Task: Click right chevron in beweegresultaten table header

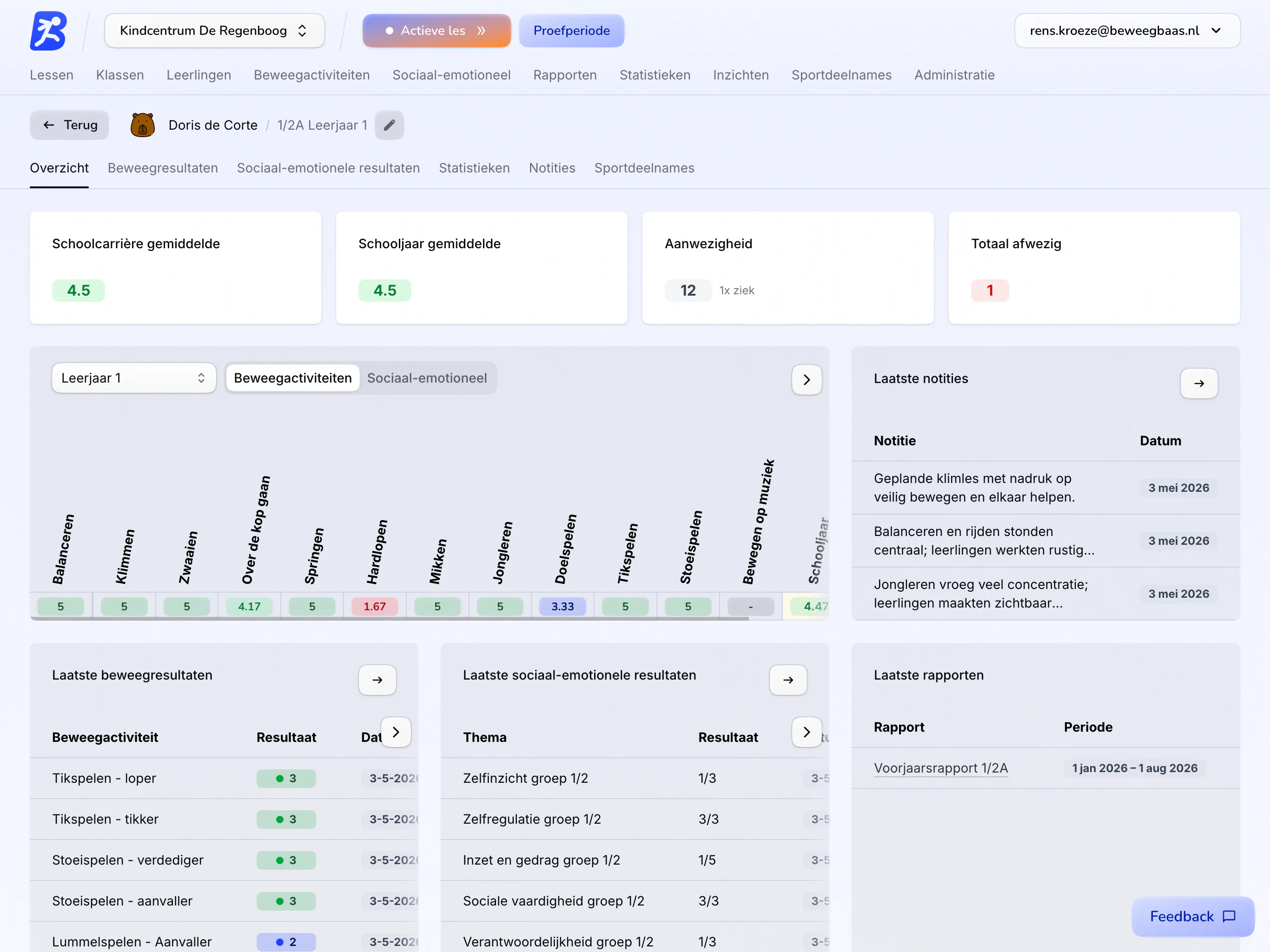Action: (396, 732)
